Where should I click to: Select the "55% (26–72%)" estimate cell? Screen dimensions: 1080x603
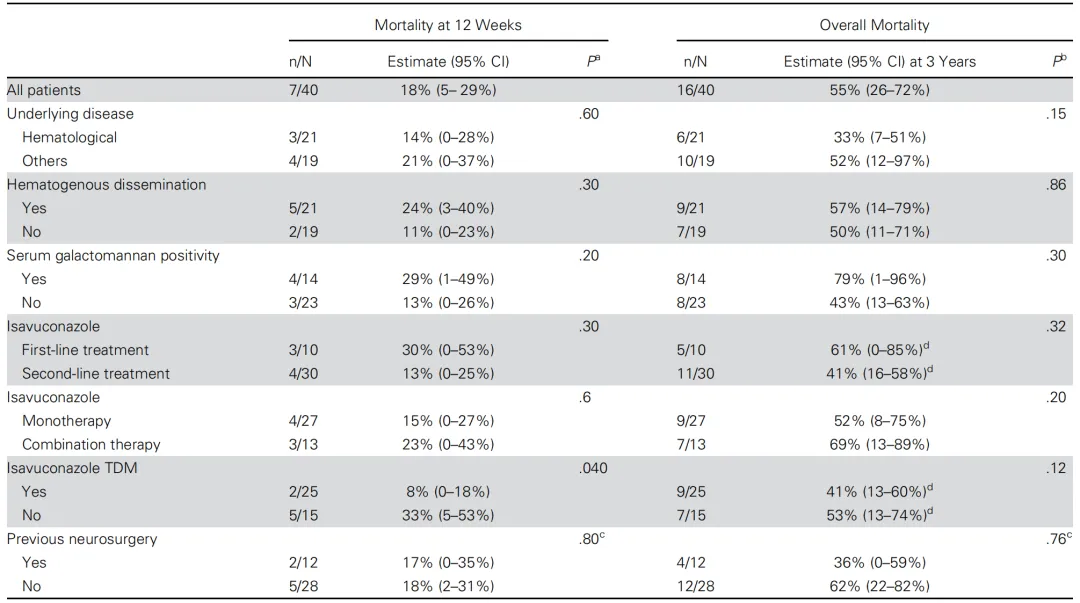click(881, 90)
